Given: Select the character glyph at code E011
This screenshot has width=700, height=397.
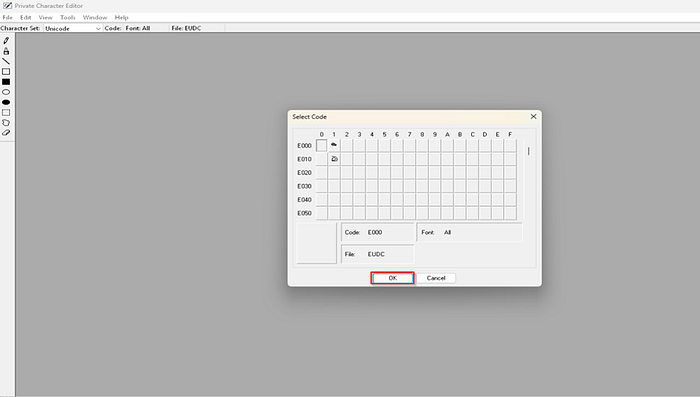Looking at the screenshot, I should click(334, 159).
